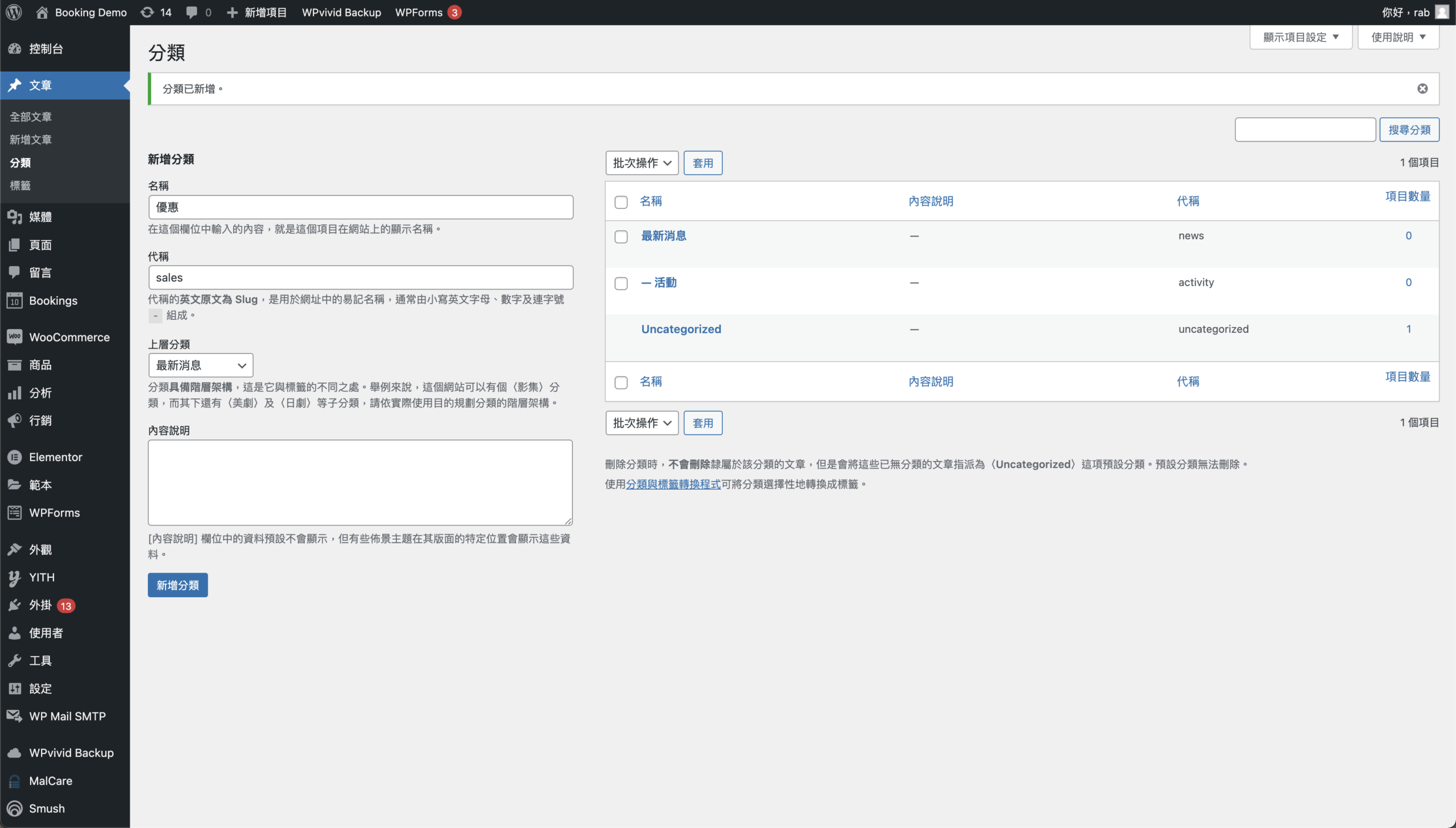This screenshot has width=1456, height=828.
Task: Tick the checkbox for 最新消息 category
Action: click(621, 237)
